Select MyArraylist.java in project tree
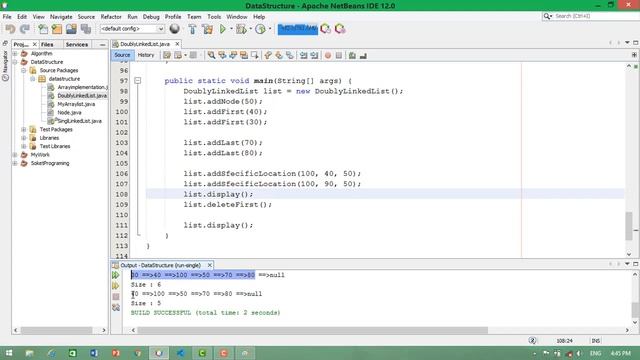The height and width of the screenshot is (360, 640). [x=76, y=104]
